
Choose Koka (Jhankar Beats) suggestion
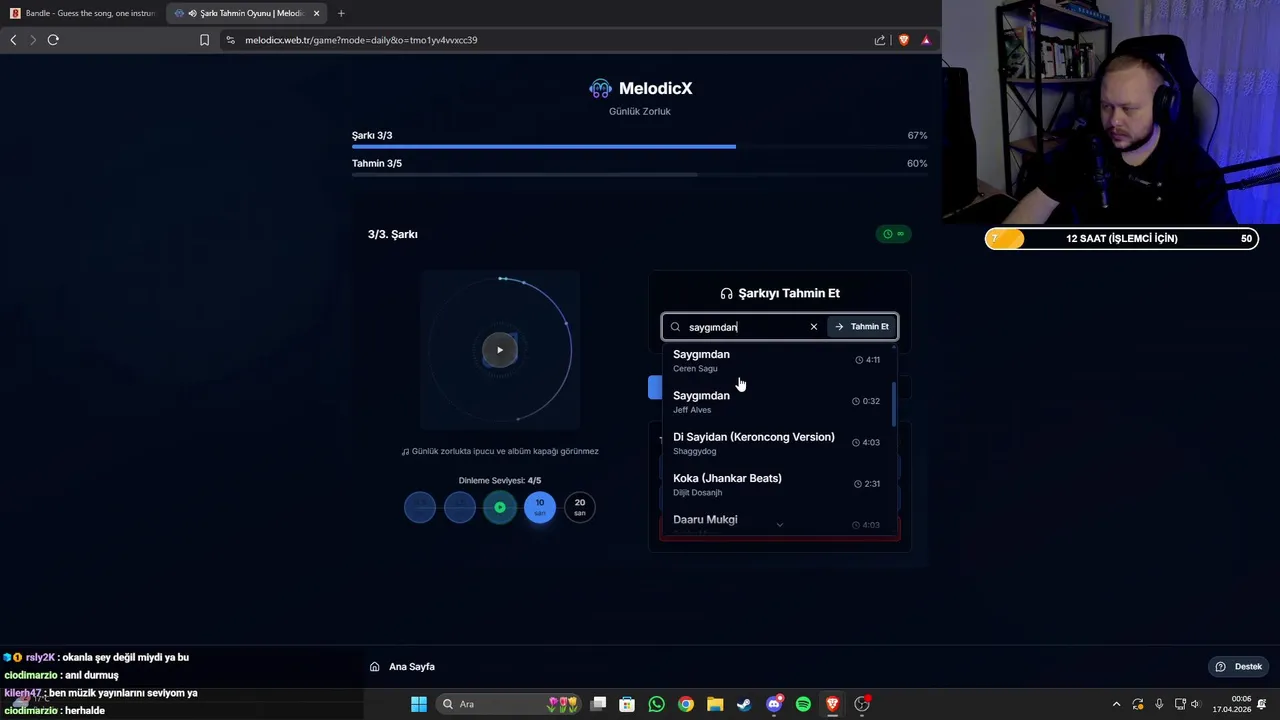coord(777,484)
